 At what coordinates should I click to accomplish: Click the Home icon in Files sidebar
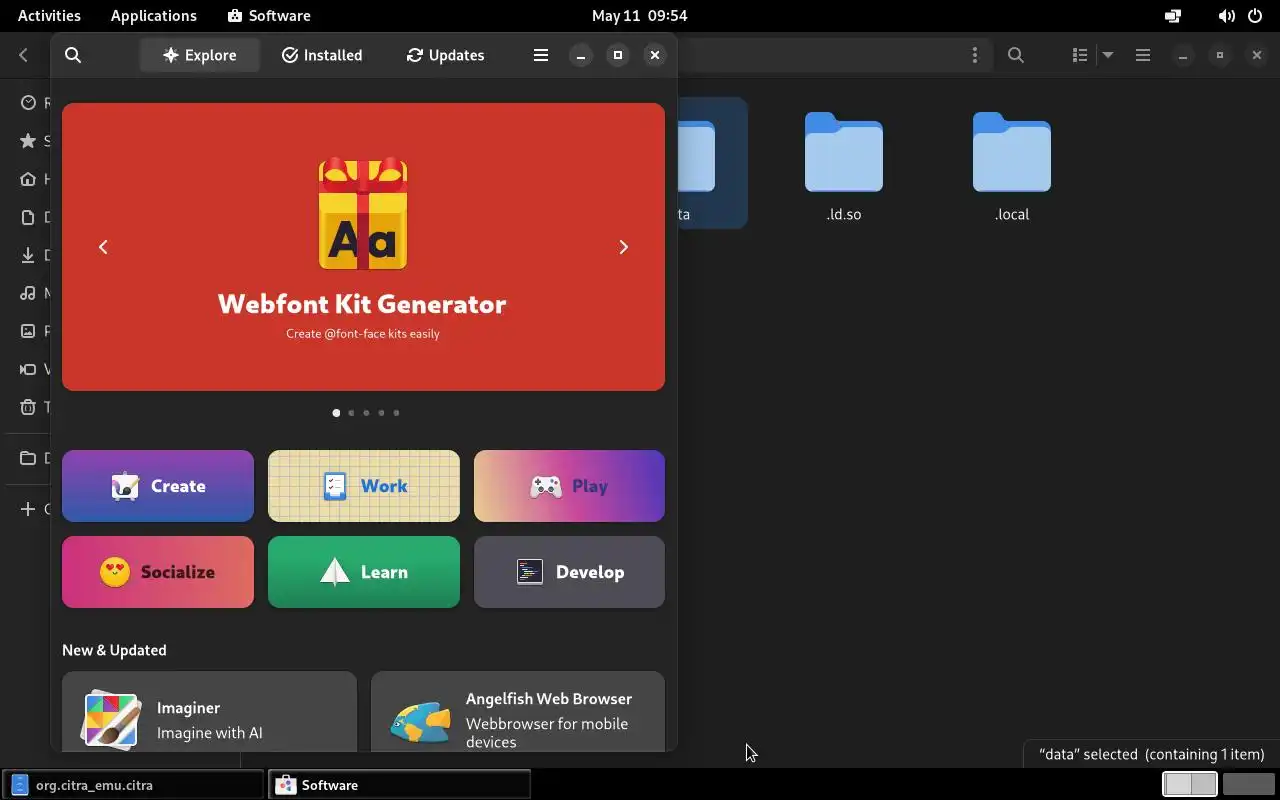coord(28,179)
